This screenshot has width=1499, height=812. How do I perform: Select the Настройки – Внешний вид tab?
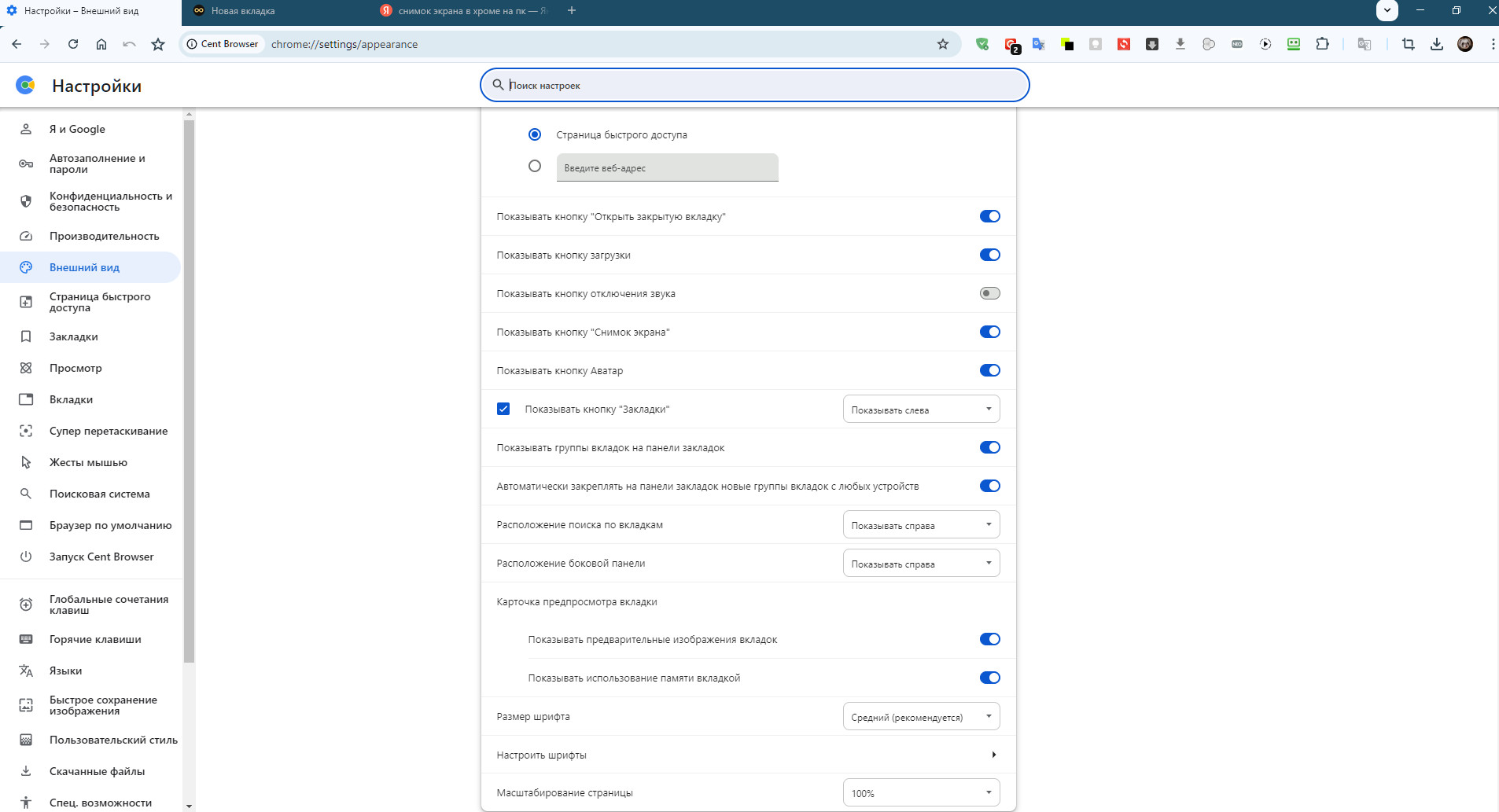point(90,11)
